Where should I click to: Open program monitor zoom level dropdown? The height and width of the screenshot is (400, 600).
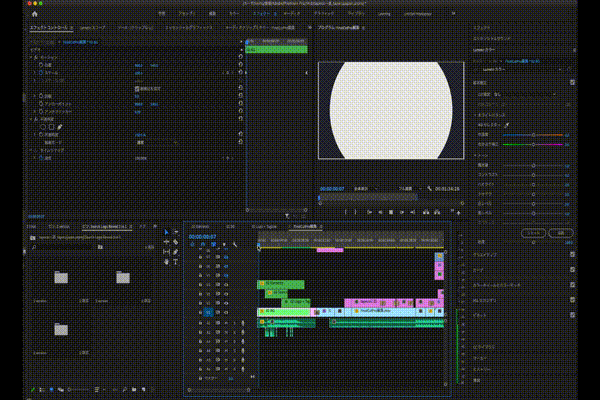click(x=365, y=189)
